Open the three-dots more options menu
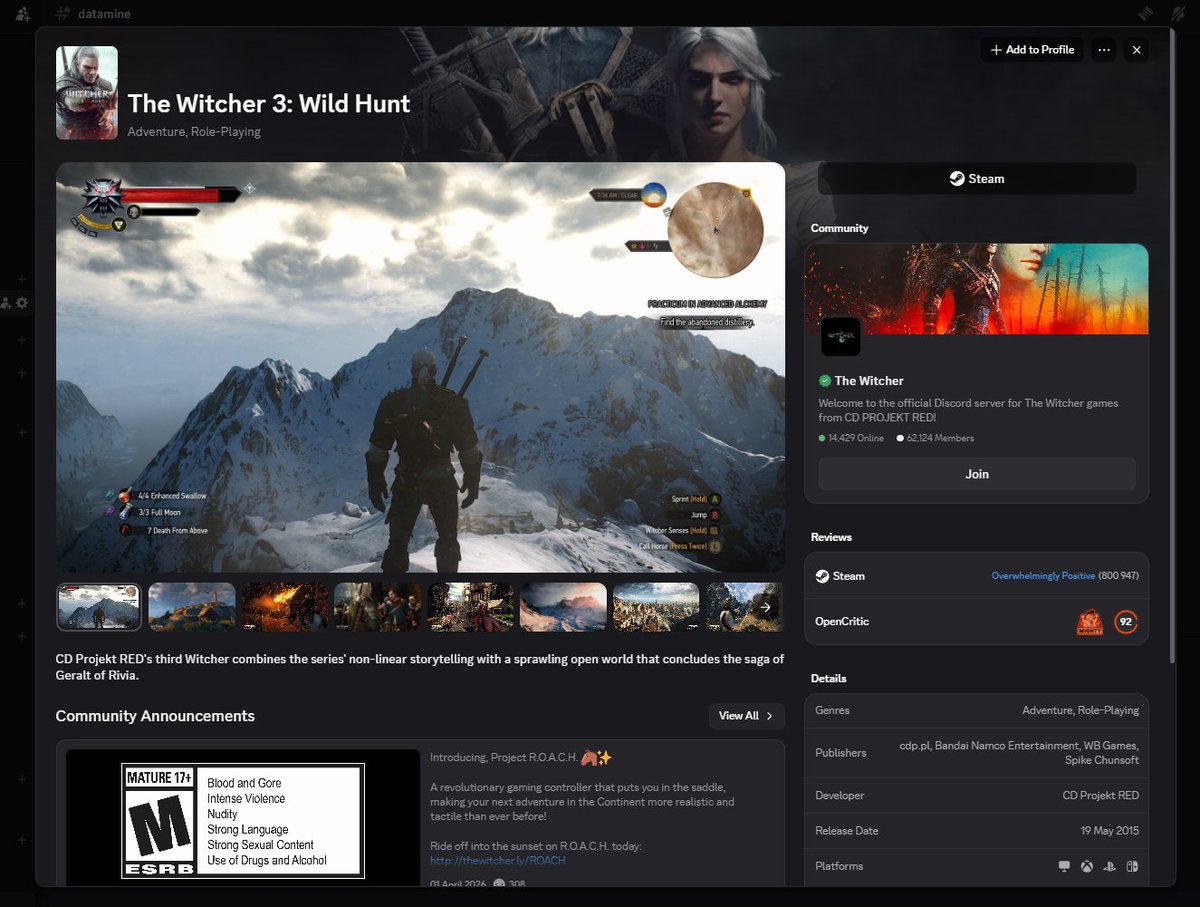The width and height of the screenshot is (1200, 907). click(1104, 50)
